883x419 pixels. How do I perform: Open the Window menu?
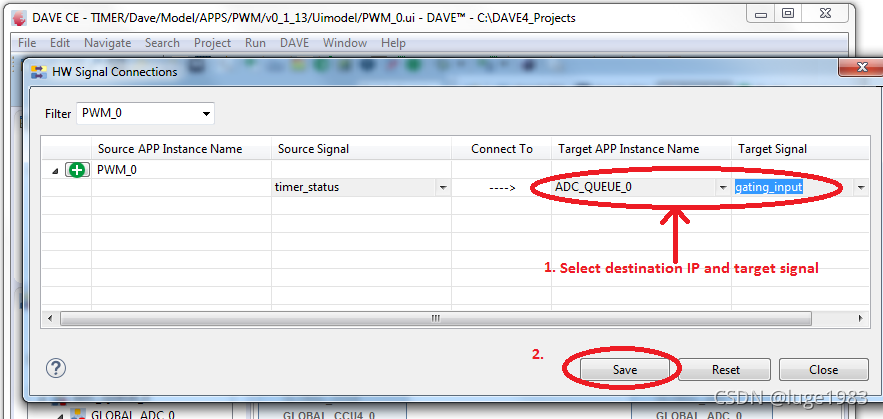click(345, 43)
